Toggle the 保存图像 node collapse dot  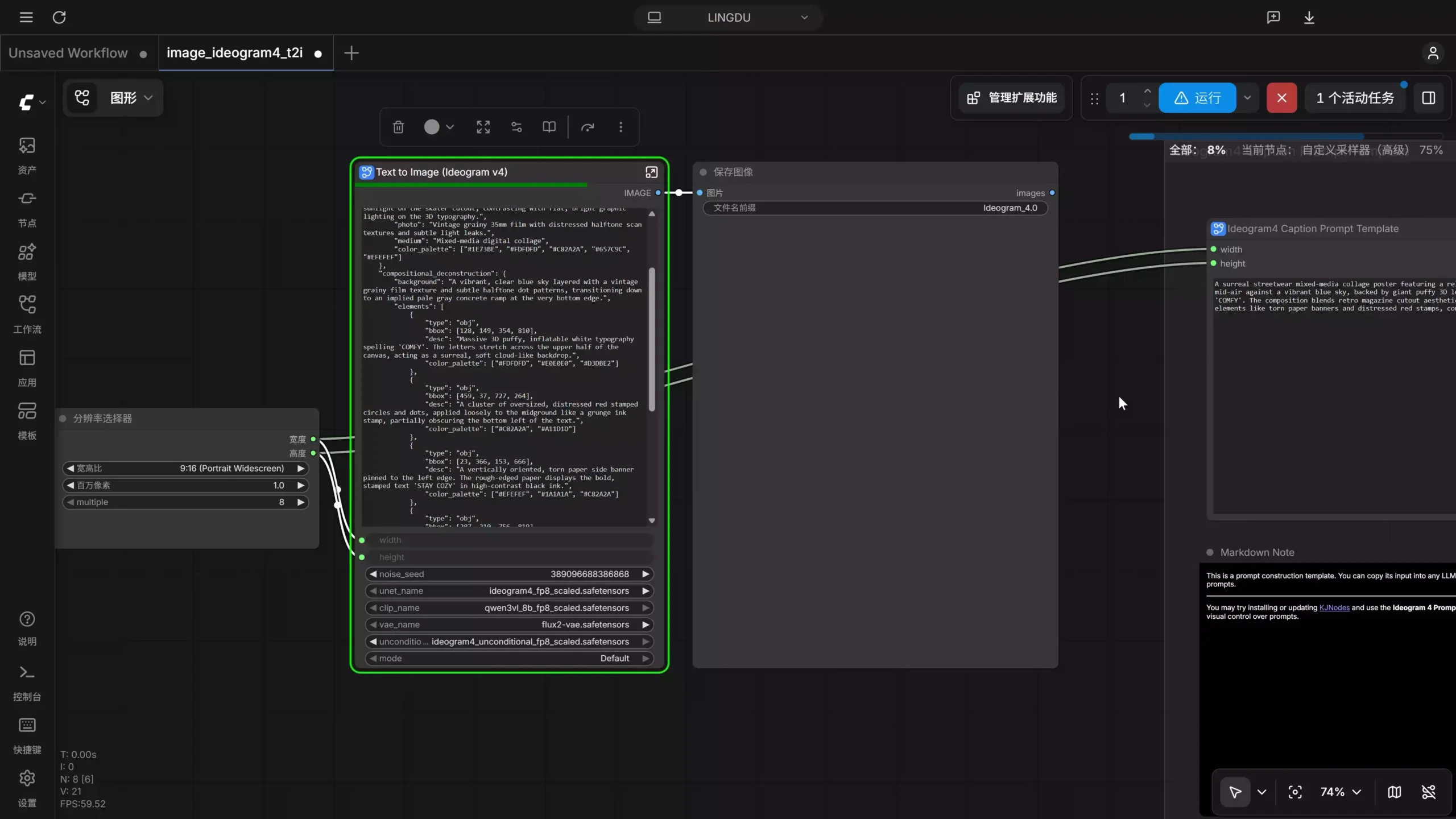tap(703, 172)
